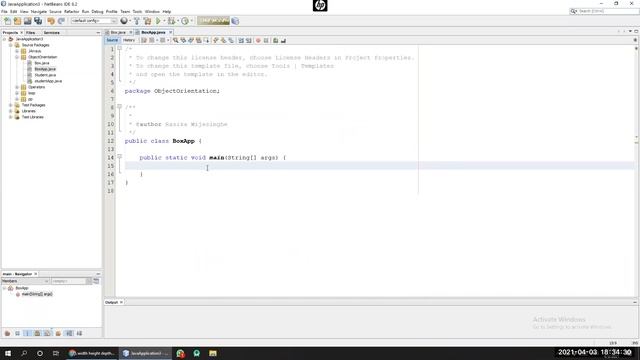Viewport: 640px width, 360px height.
Task: Open Student.java in the project tree
Action: (45, 75)
